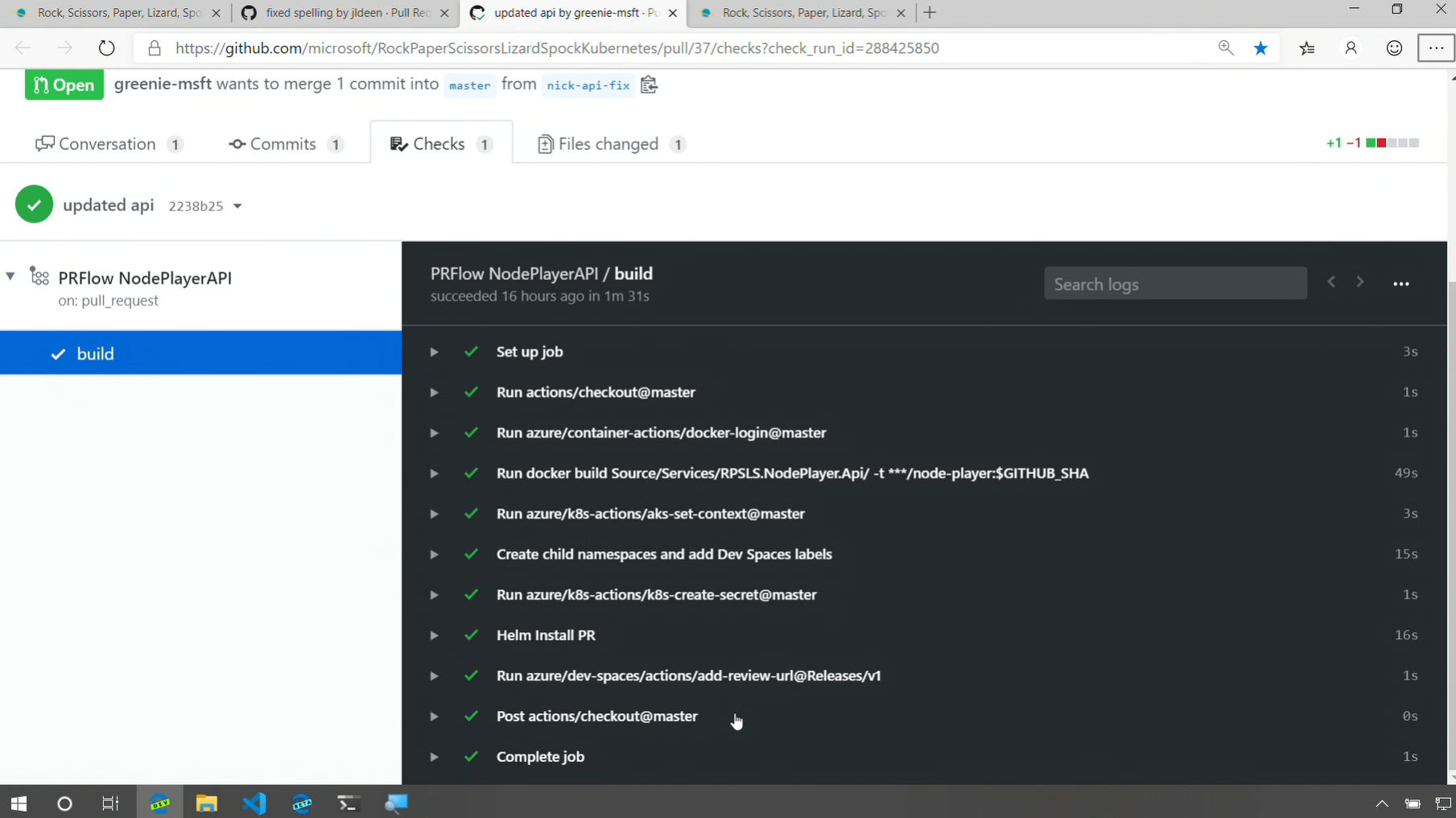This screenshot has width=1456, height=818.
Task: Click the diffstat +1 −1 color blocks
Action: 1392,143
